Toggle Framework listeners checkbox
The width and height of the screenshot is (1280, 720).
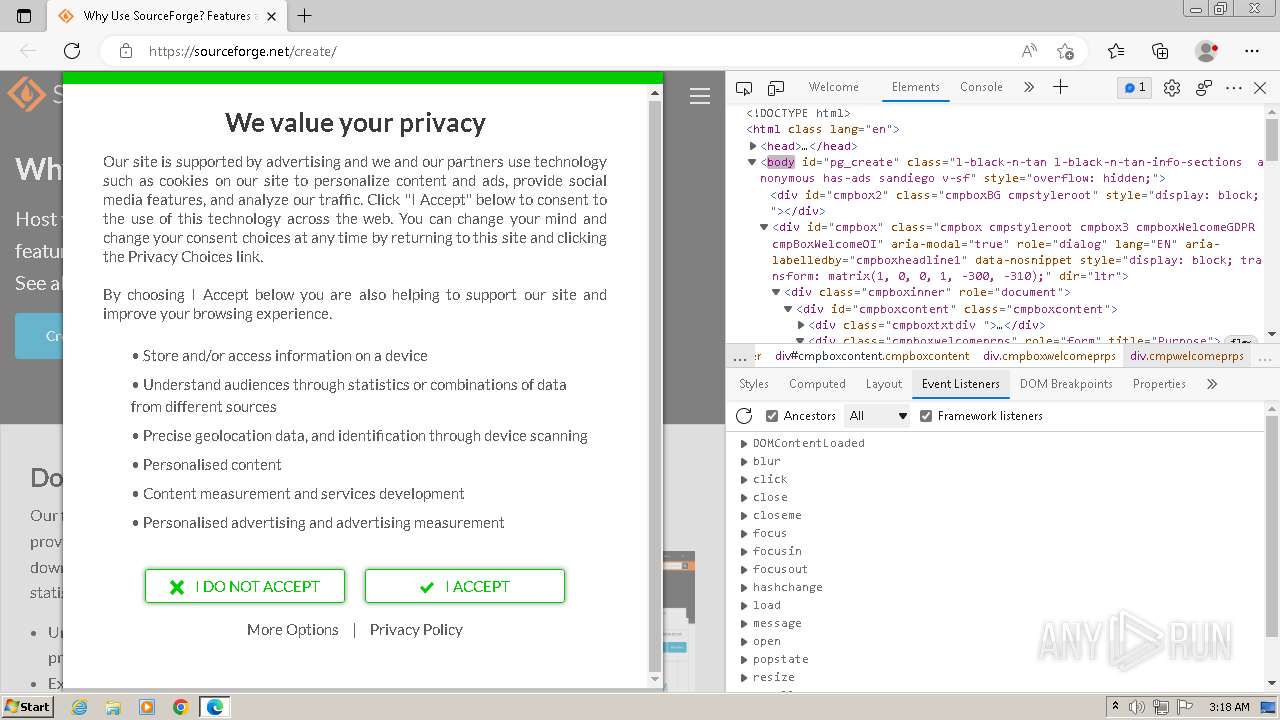coord(926,416)
